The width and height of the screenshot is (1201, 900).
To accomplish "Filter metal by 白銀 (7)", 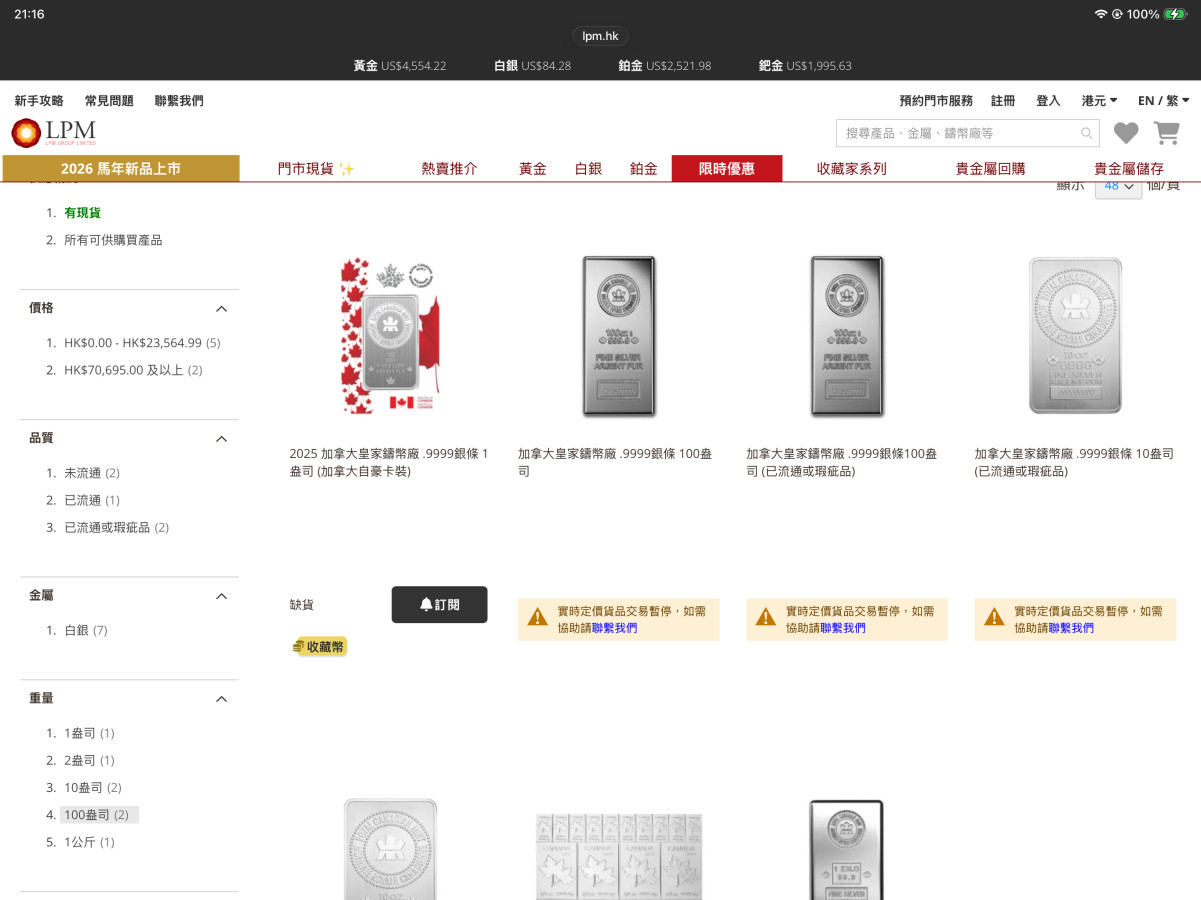I will [86, 630].
